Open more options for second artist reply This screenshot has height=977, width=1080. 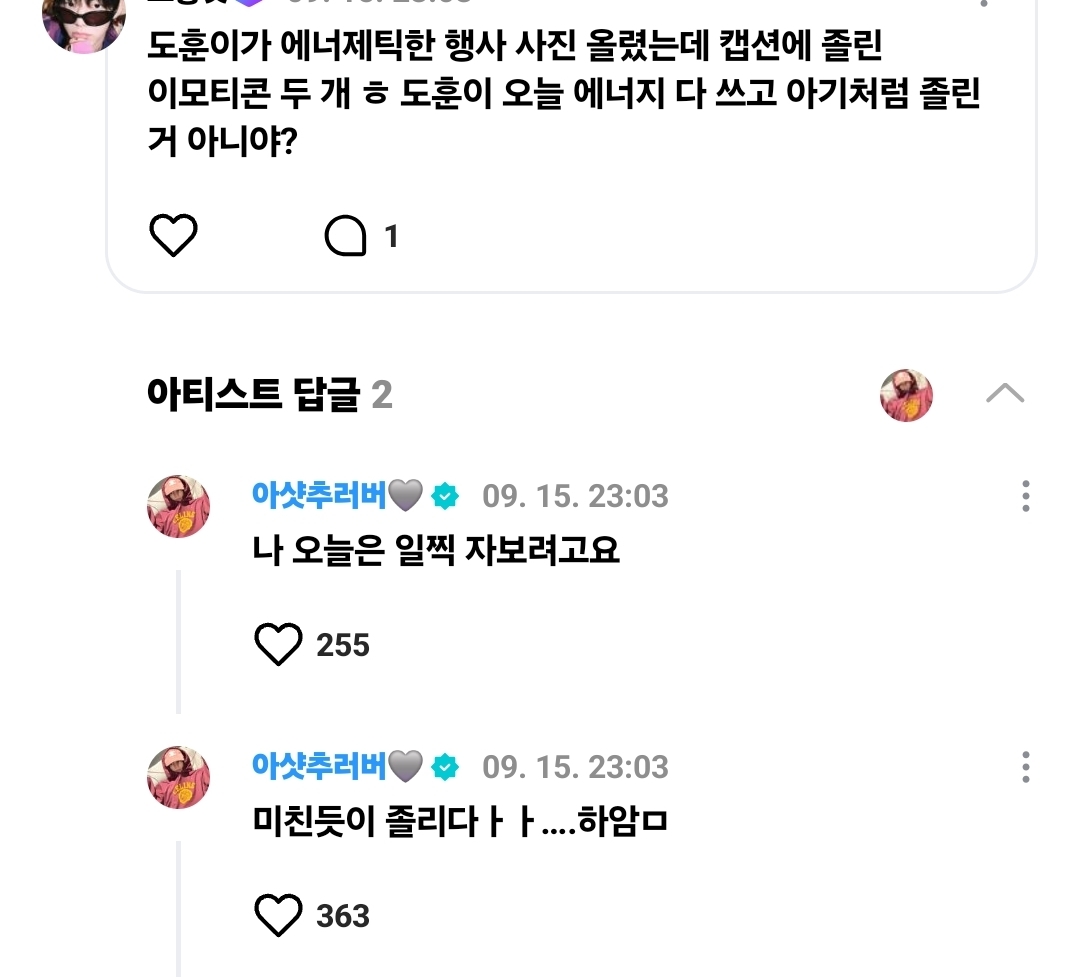pyautogui.click(x=1025, y=767)
